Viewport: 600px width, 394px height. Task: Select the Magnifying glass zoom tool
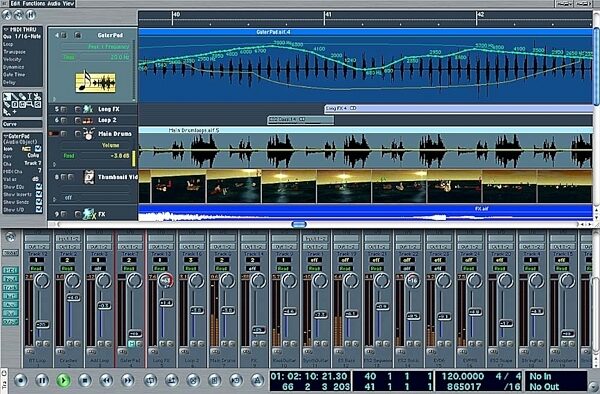30,104
